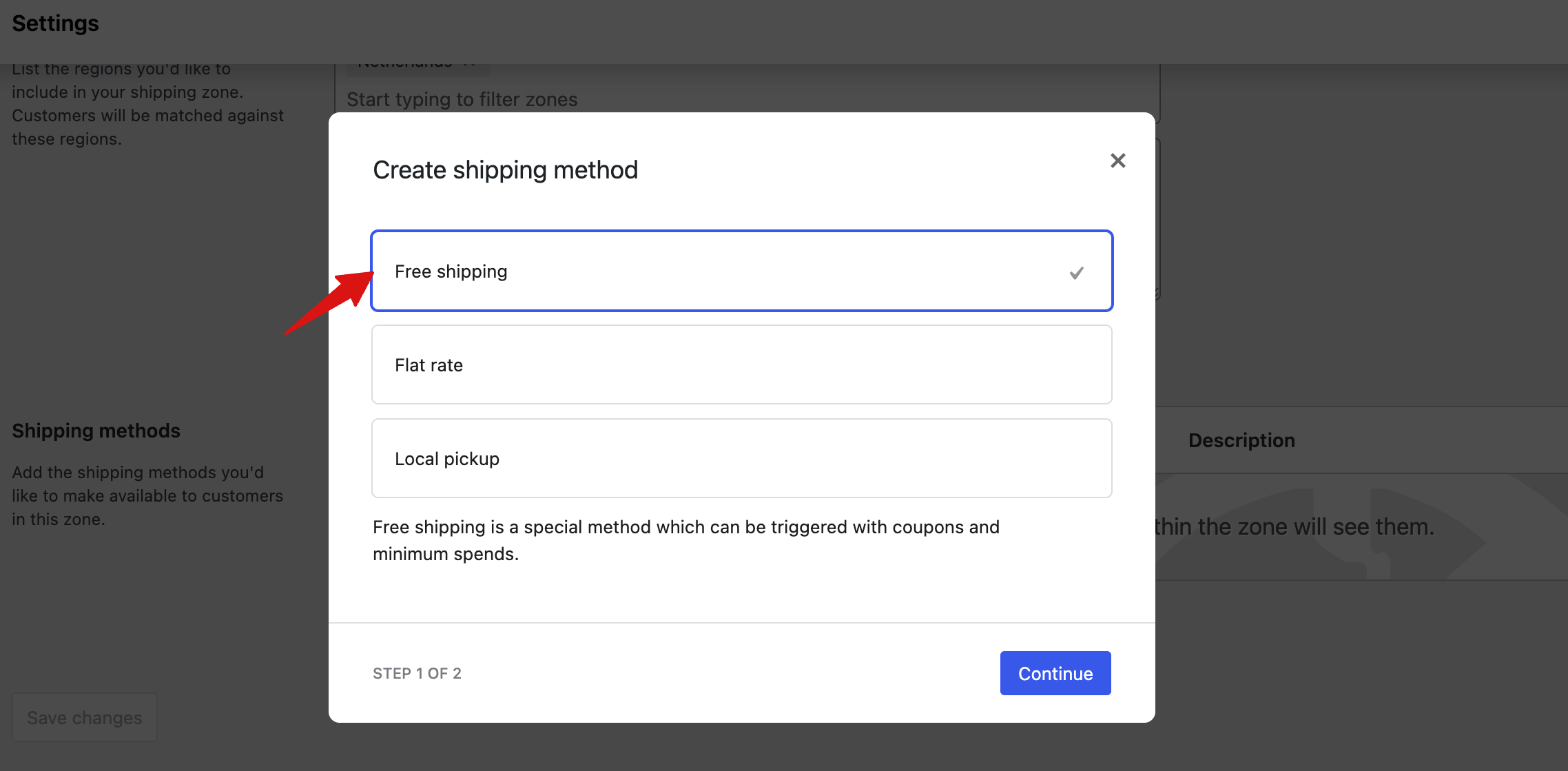1568x771 pixels.
Task: Click the dialog title Create shipping method
Action: [505, 169]
